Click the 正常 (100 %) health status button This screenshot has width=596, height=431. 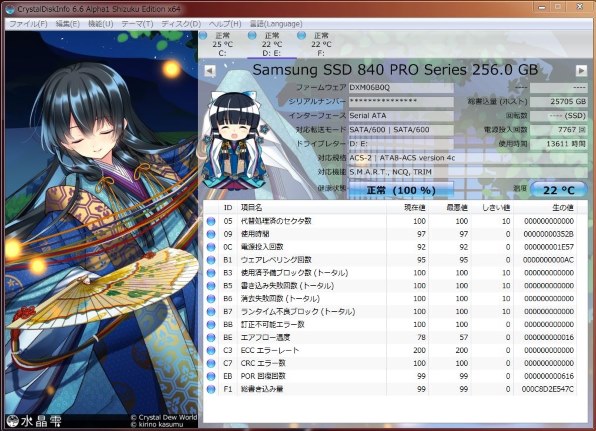point(401,190)
